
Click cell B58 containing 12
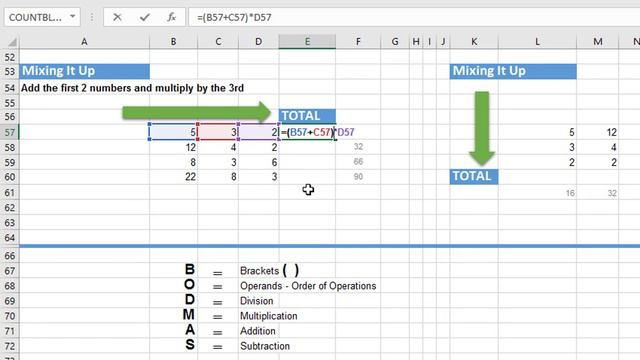coord(173,147)
